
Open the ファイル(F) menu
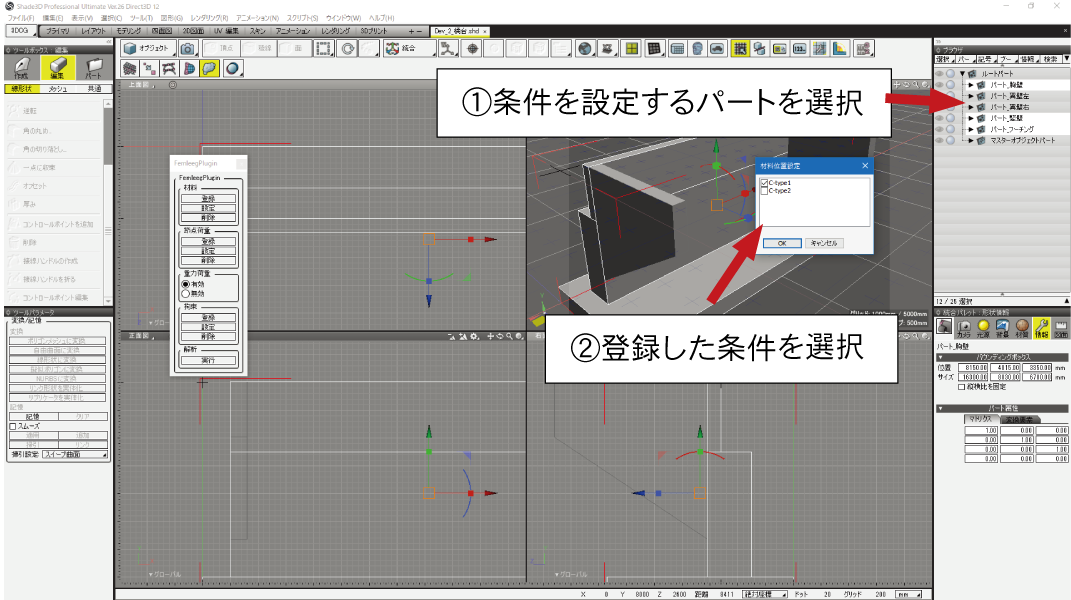[20, 18]
